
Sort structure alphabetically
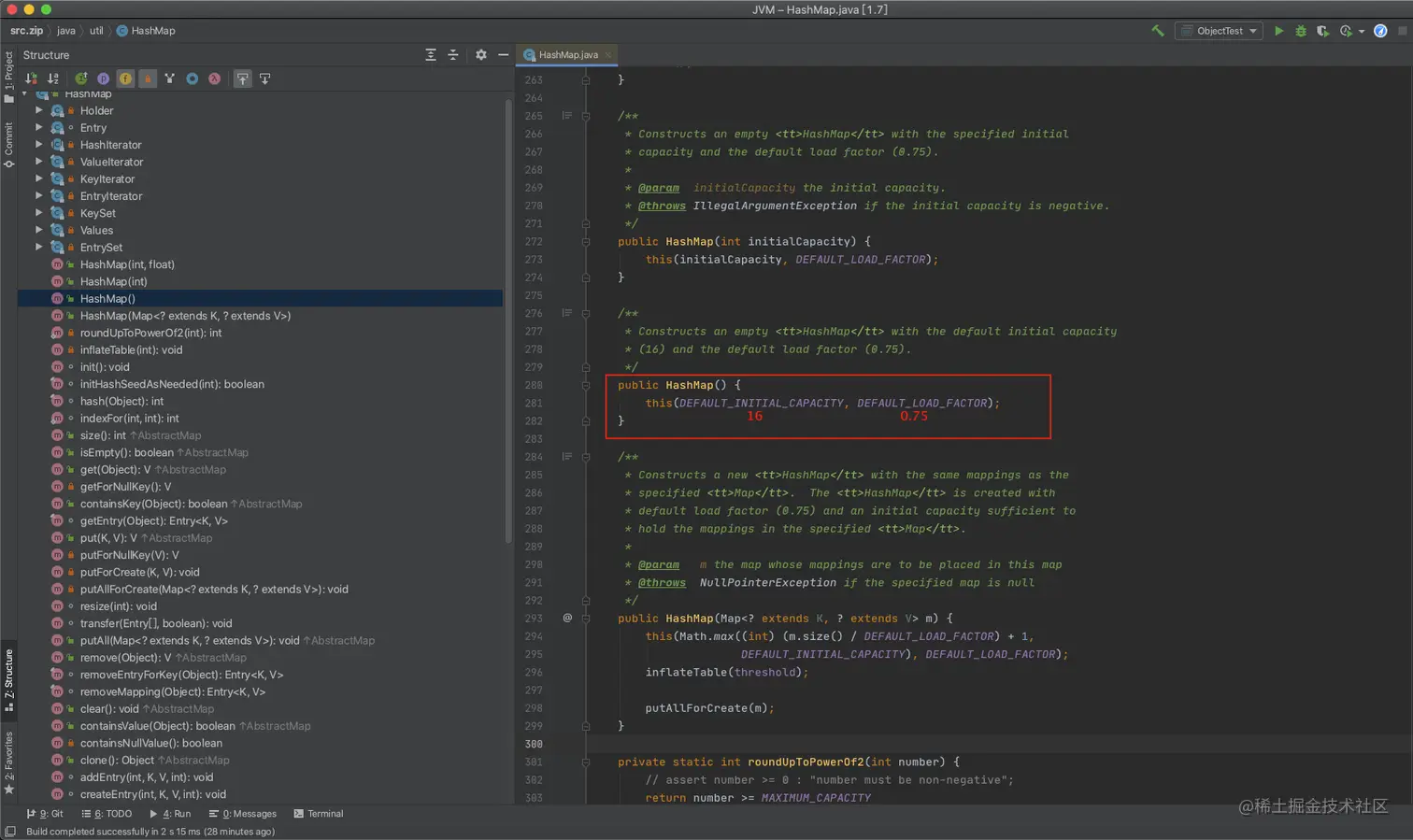53,78
